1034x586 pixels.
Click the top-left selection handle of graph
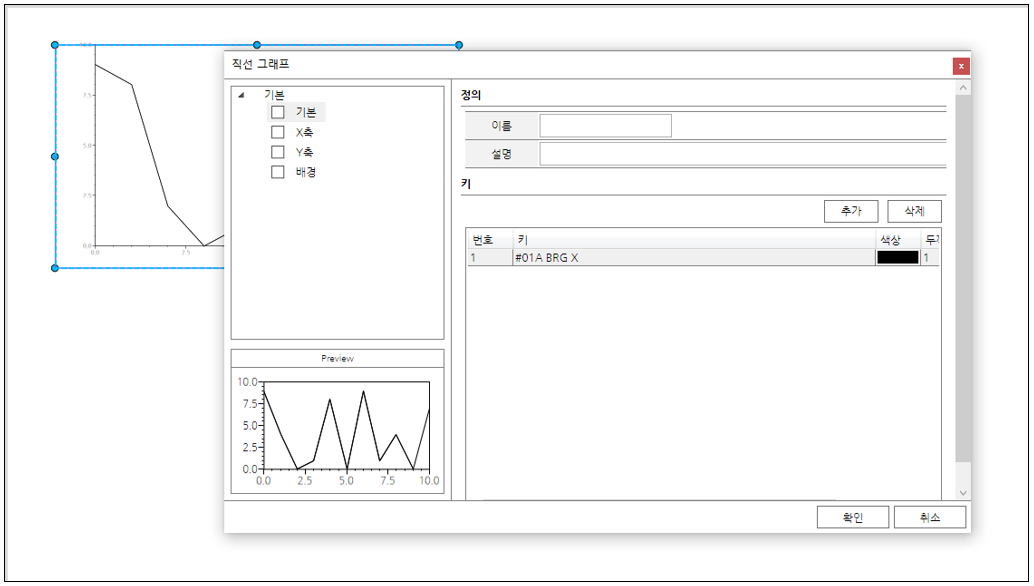pyautogui.click(x=55, y=45)
